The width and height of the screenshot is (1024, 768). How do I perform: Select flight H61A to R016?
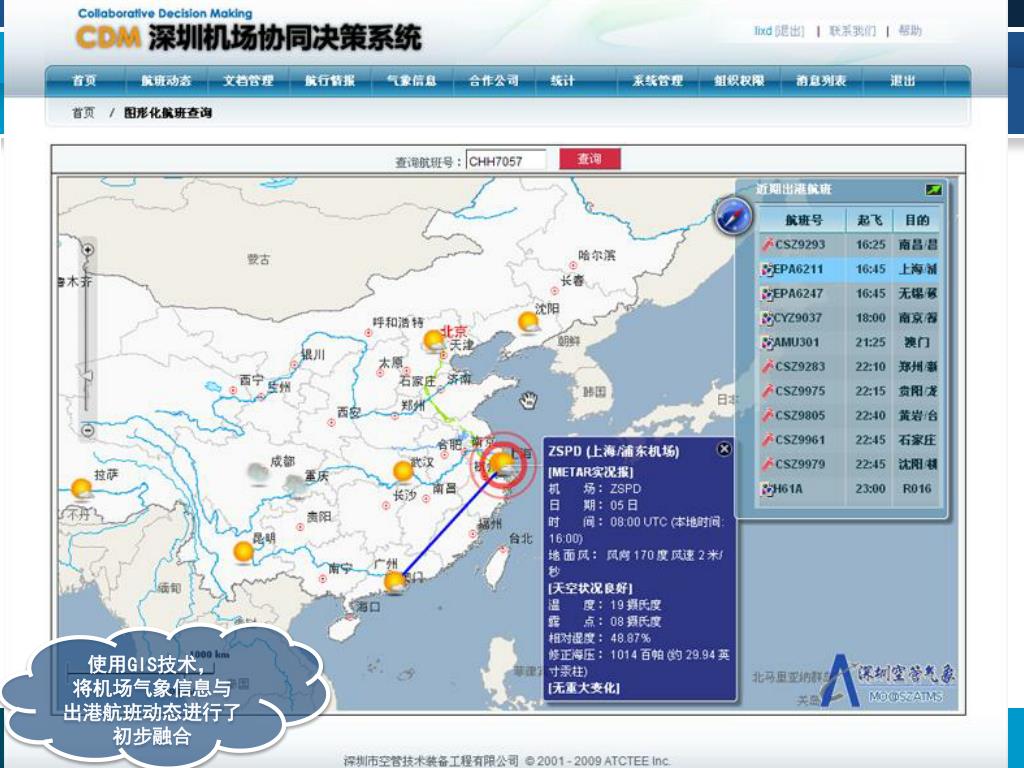[849, 488]
